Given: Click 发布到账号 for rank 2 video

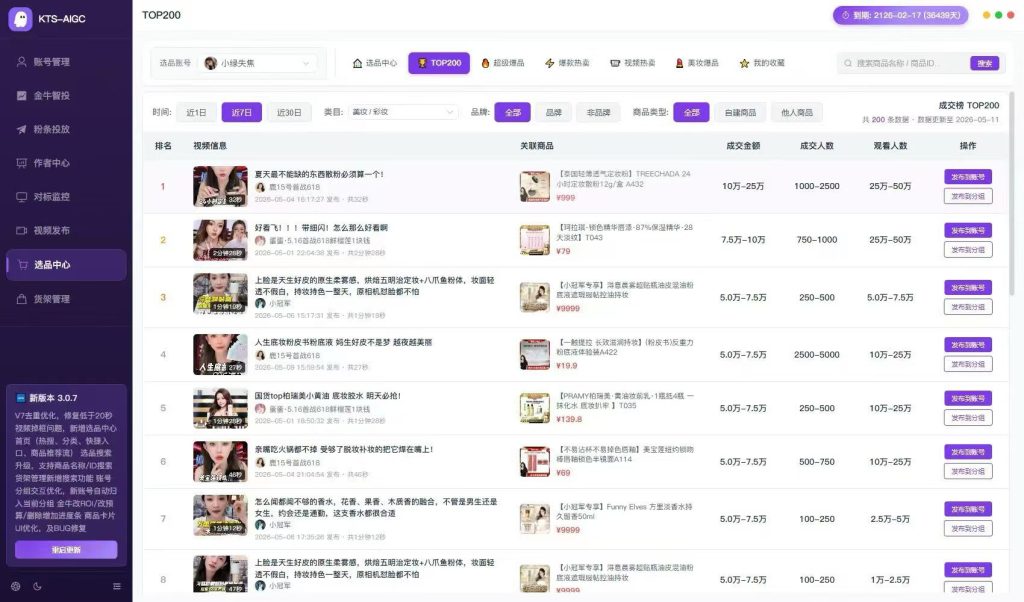Looking at the screenshot, I should pyautogui.click(x=968, y=230).
